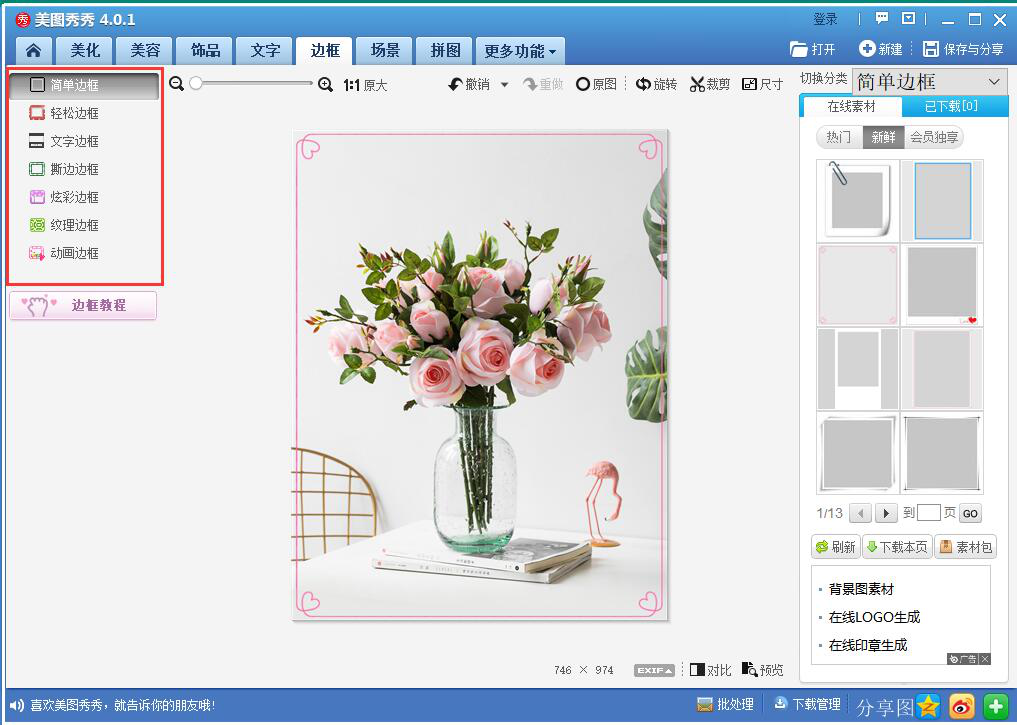Expand the 更多功能 dropdown menu
The width and height of the screenshot is (1017, 725).
520,51
